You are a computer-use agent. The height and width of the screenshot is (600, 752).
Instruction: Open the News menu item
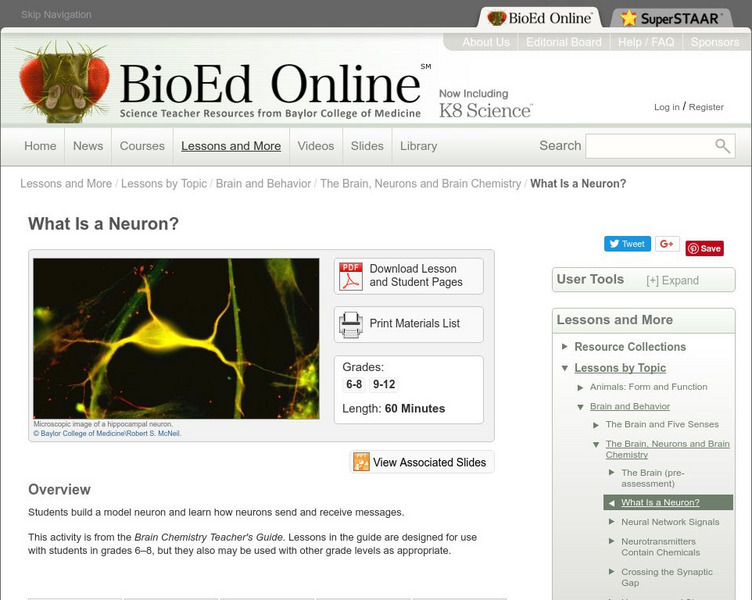tap(88, 146)
